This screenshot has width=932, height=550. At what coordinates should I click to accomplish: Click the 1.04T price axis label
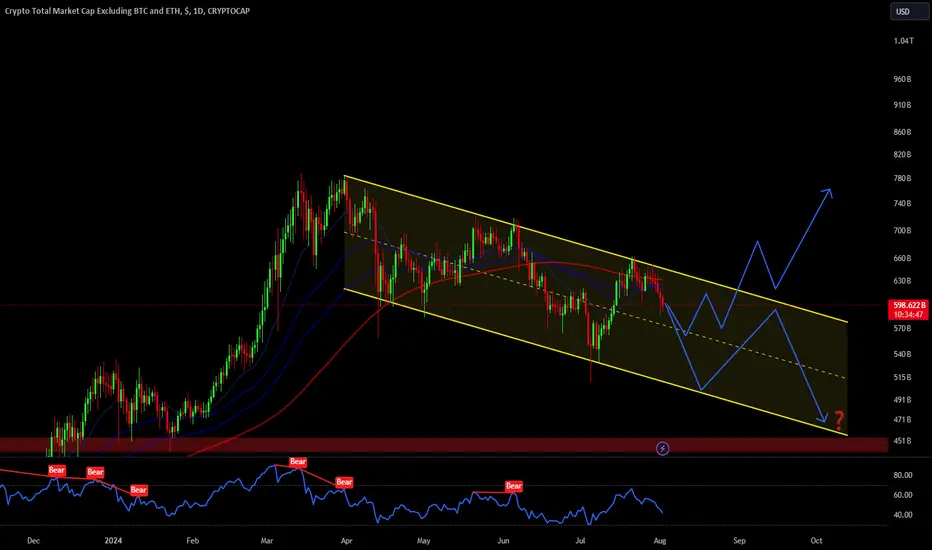pyautogui.click(x=903, y=41)
